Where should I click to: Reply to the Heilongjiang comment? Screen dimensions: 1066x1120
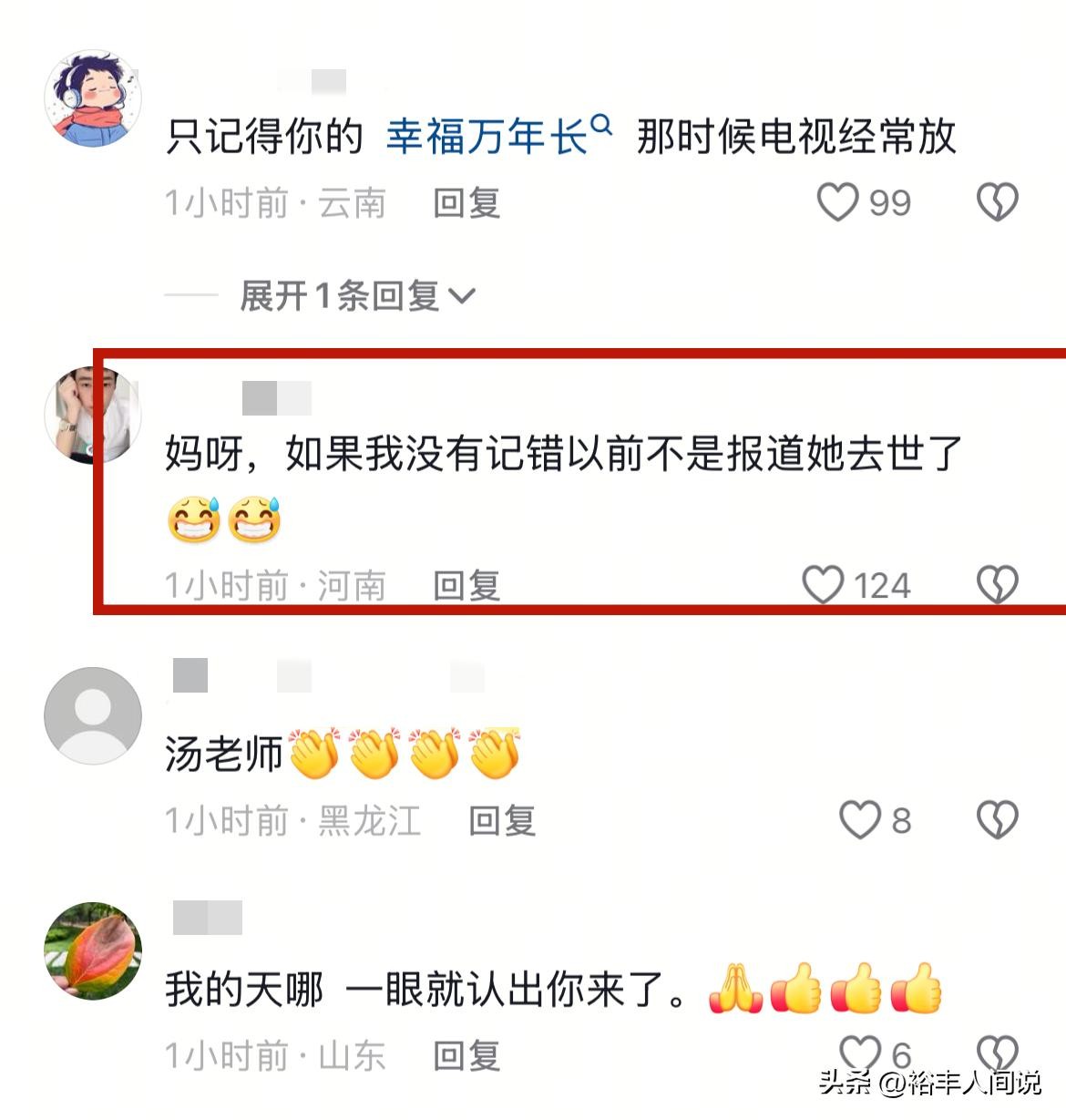point(502,820)
